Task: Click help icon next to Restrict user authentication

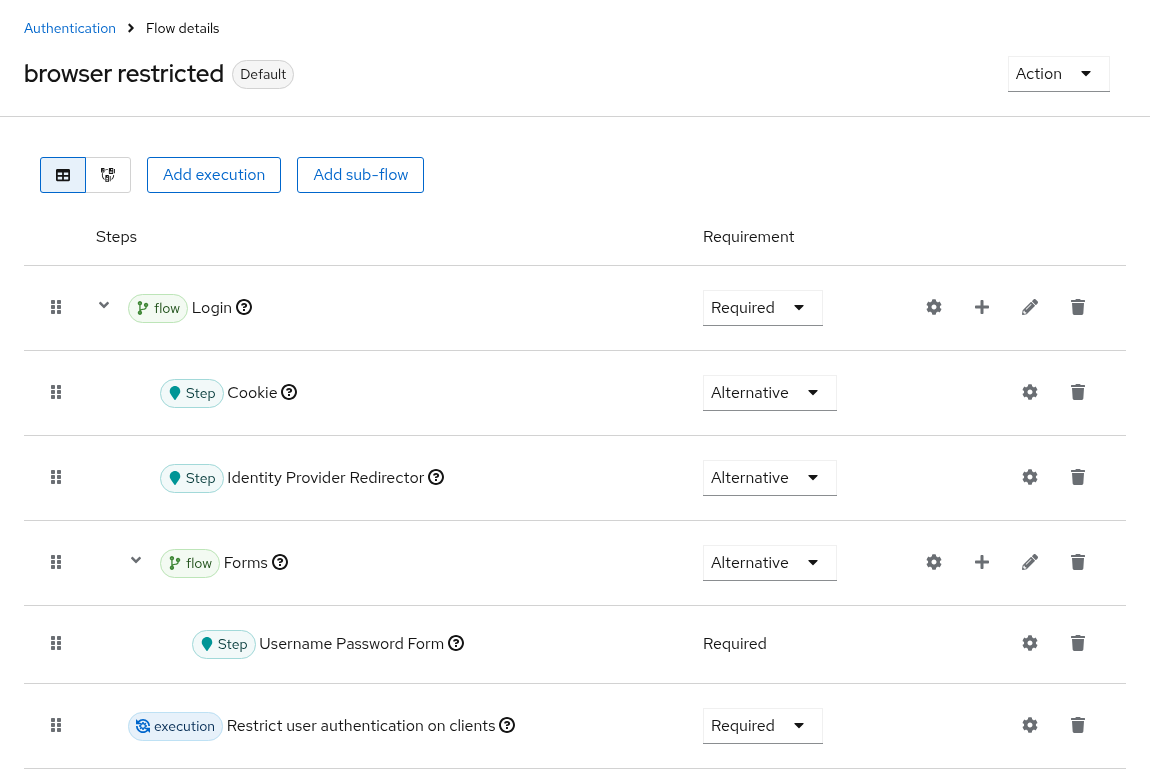Action: click(x=507, y=725)
